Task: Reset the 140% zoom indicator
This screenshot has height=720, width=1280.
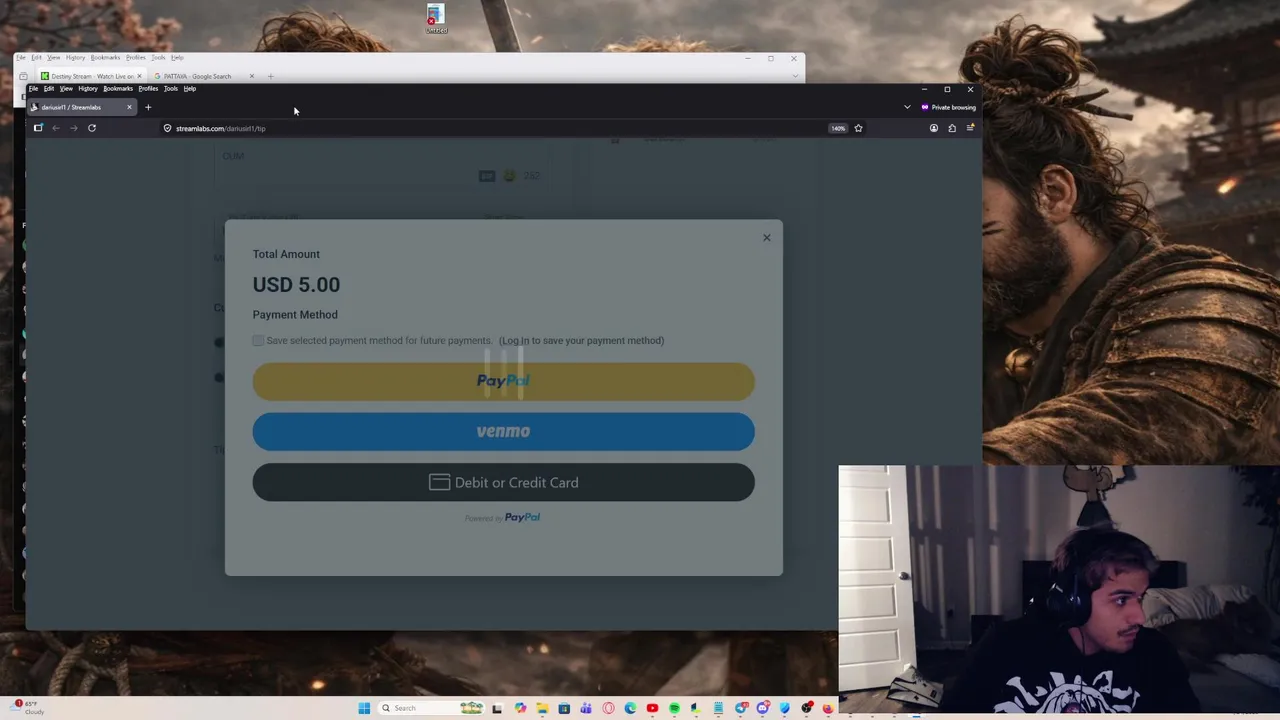Action: [838, 128]
